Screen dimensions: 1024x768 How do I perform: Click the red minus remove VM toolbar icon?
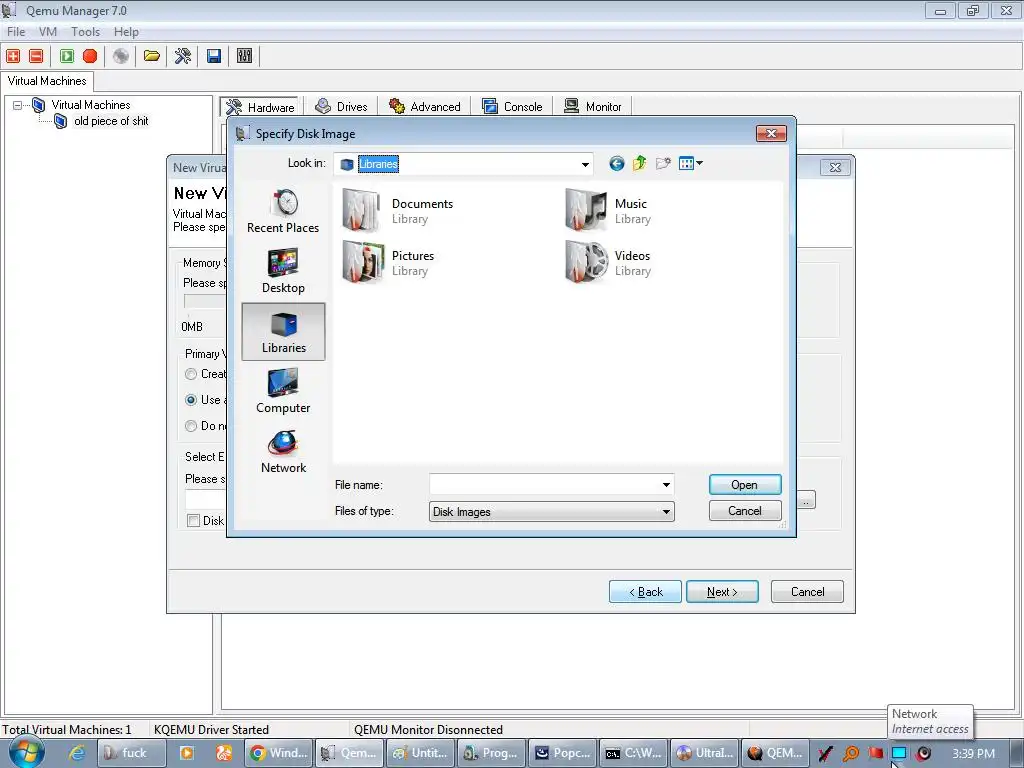tap(37, 56)
